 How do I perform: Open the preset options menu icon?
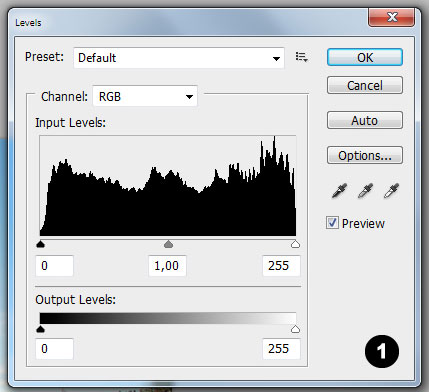tap(301, 57)
